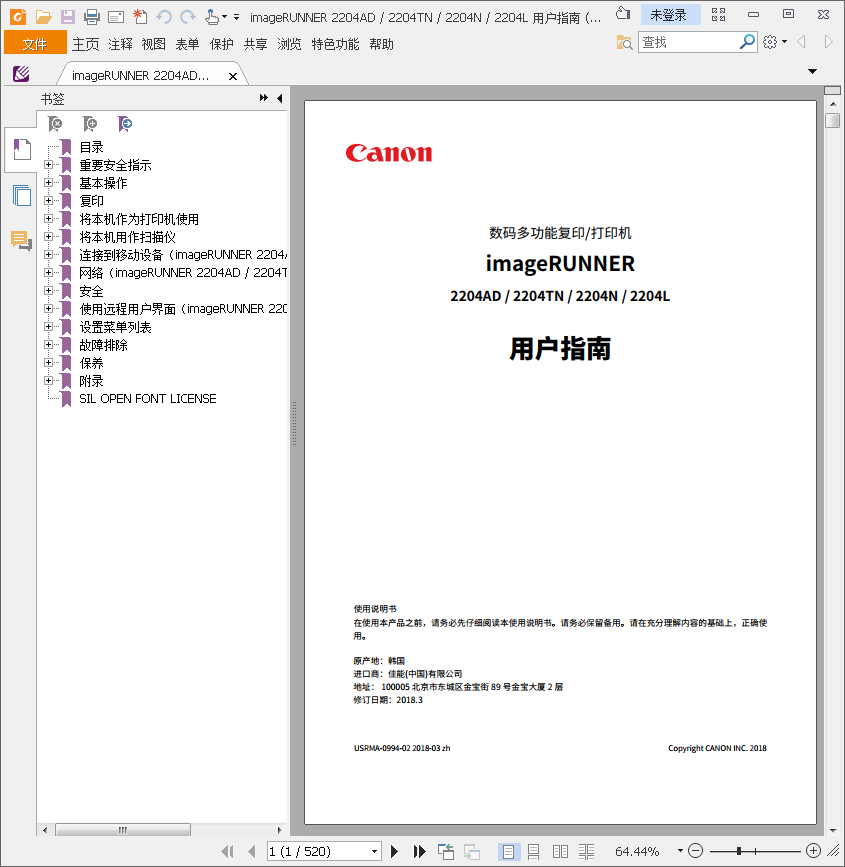The width and height of the screenshot is (845, 867).
Task: Click the 查找 search input field
Action: pyautogui.click(x=688, y=41)
